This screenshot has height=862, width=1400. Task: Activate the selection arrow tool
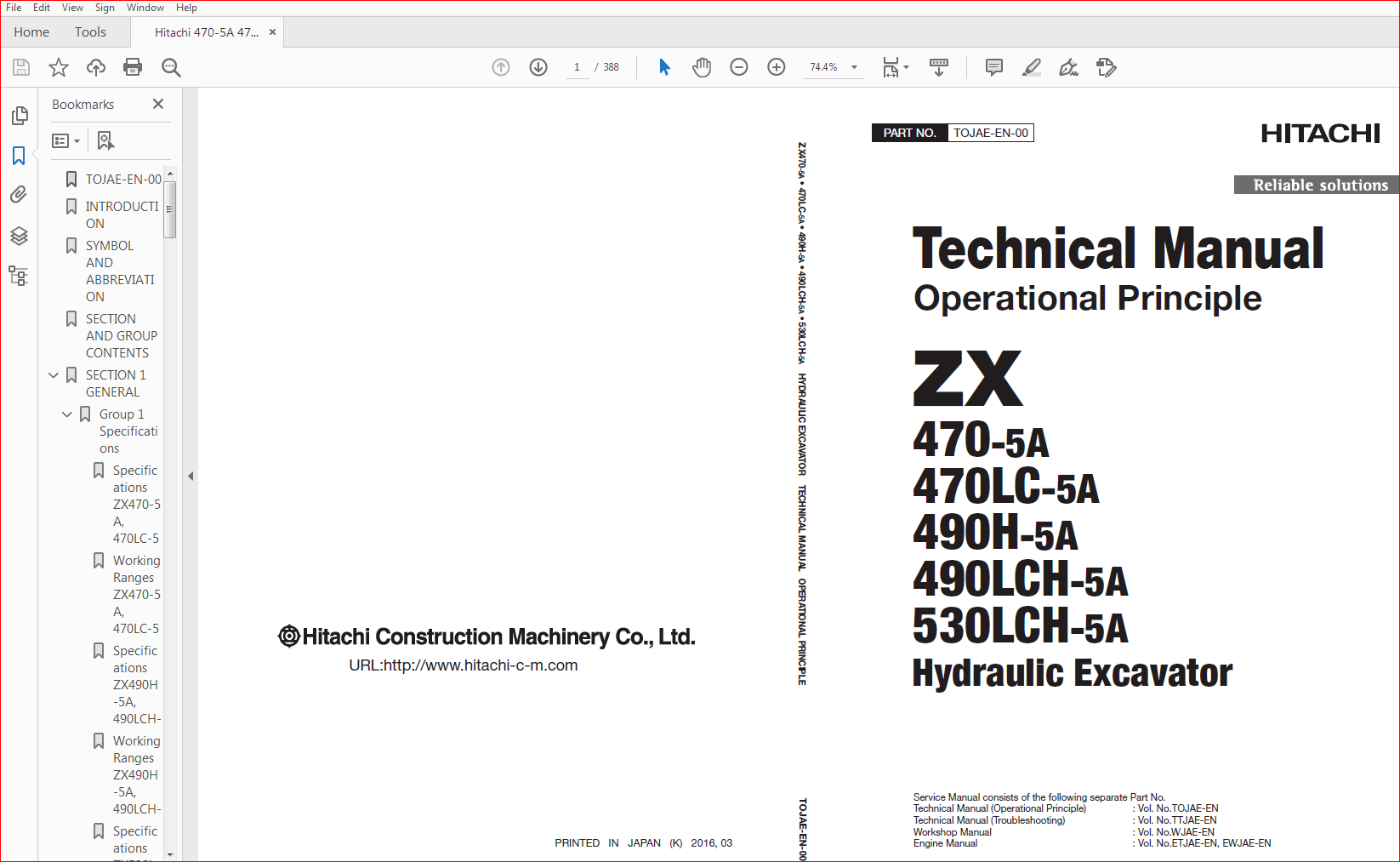[664, 67]
